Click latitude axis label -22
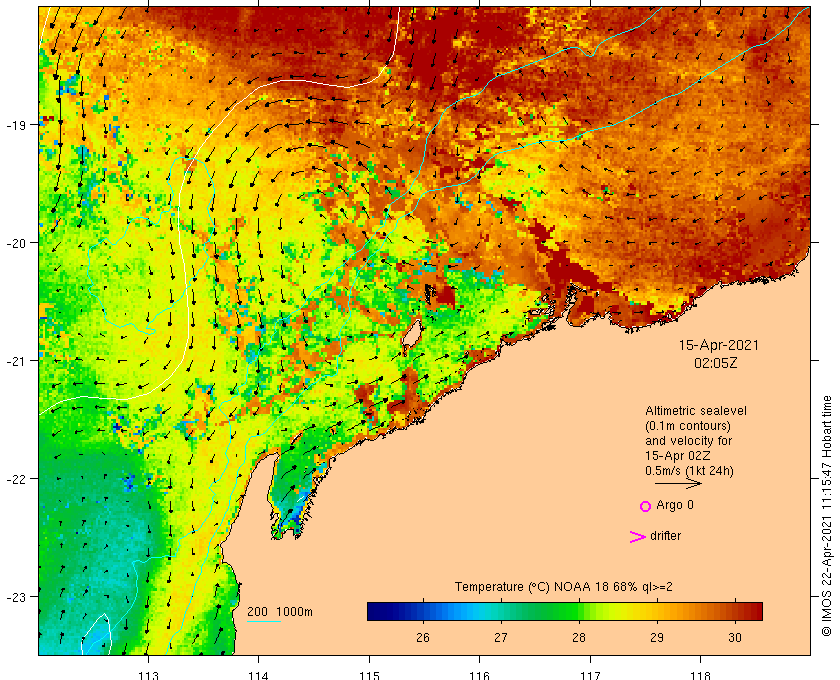The height and width of the screenshot is (680, 840). coord(16,479)
